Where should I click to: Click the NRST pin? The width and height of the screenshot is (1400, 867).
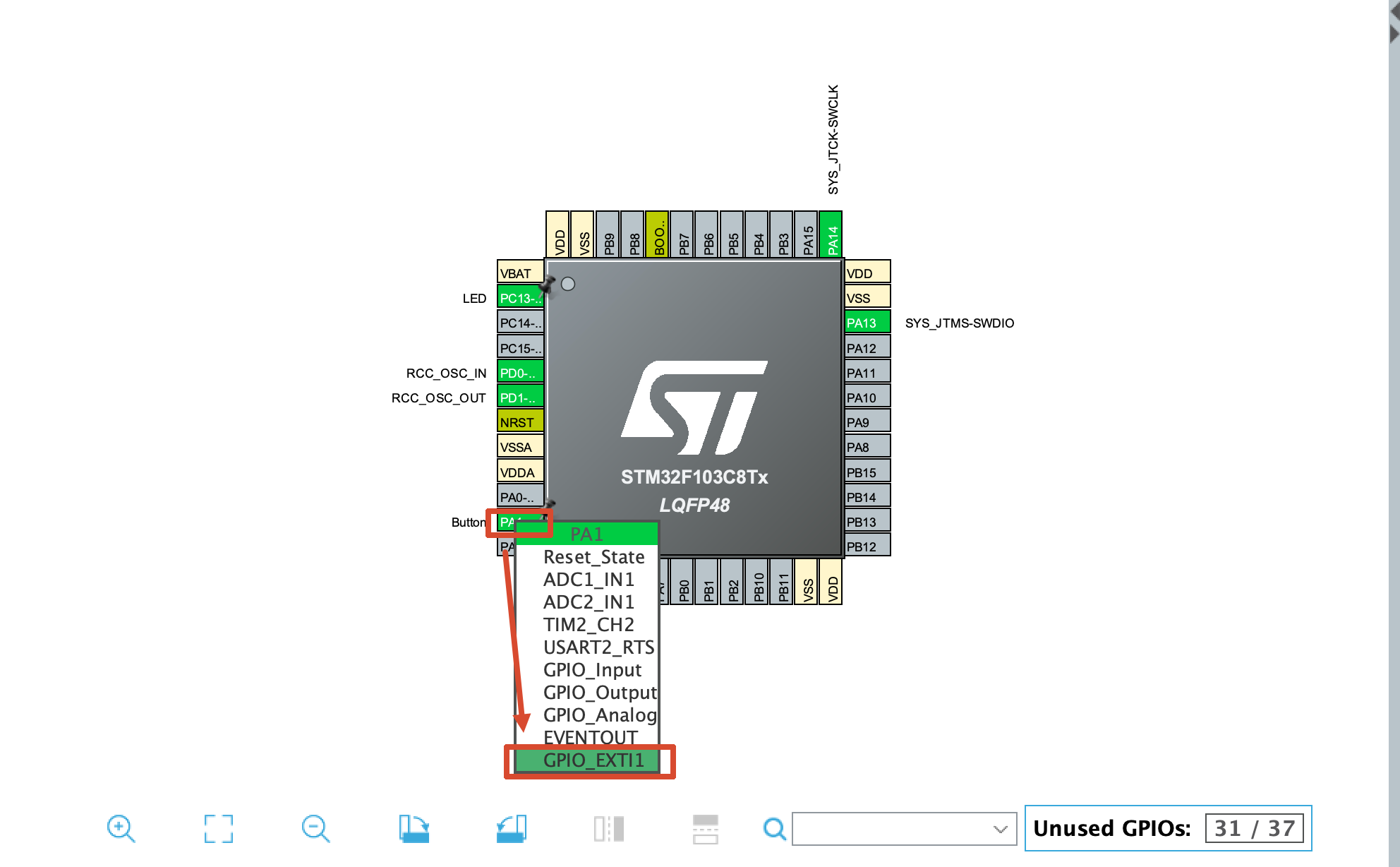pos(521,422)
